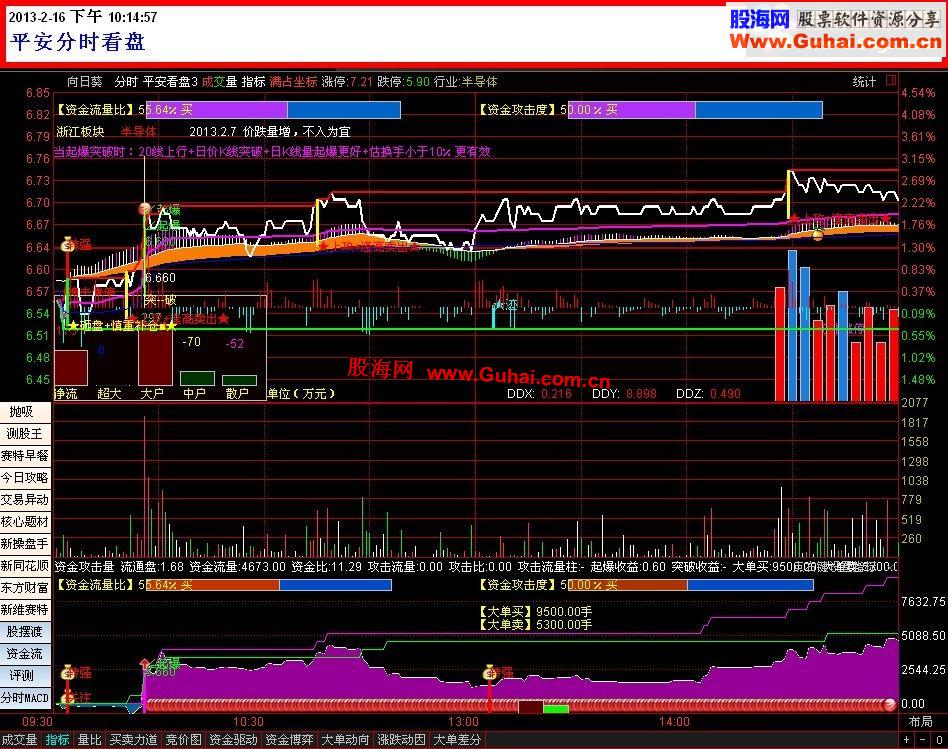Click the 资金攻击度 bar in main chart
The image size is (948, 749).
coord(695,110)
